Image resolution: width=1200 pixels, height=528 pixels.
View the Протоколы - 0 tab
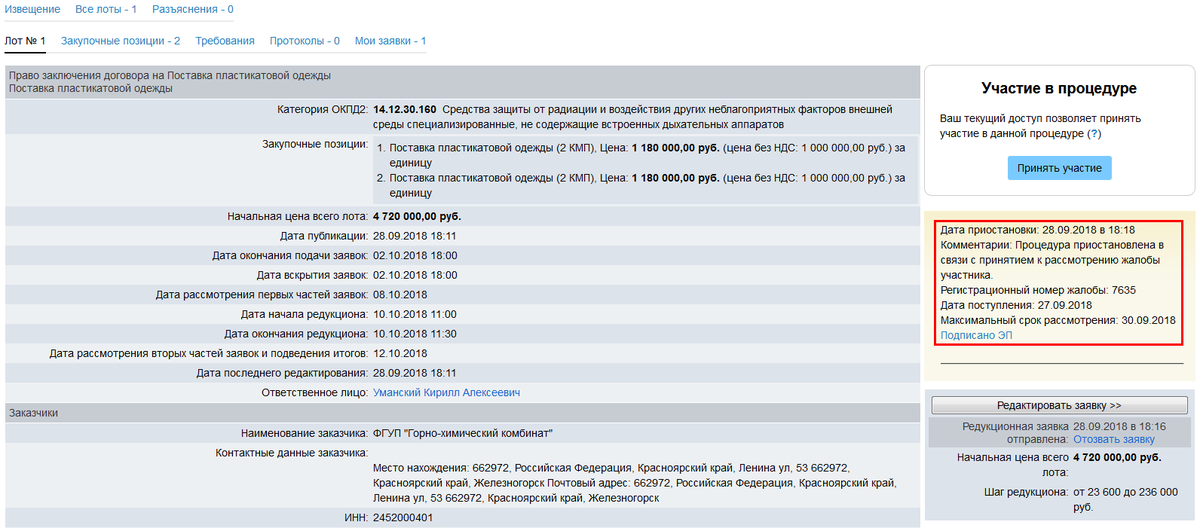[x=304, y=41]
